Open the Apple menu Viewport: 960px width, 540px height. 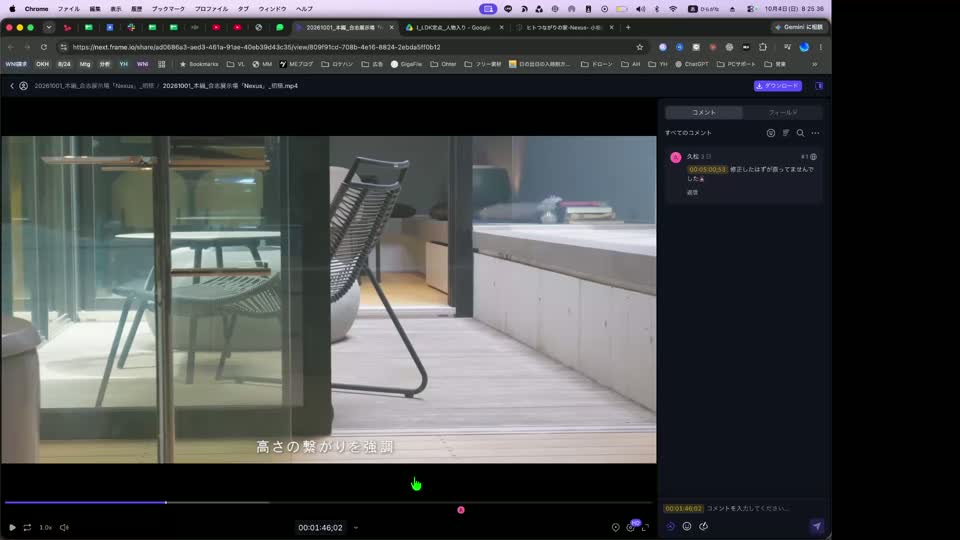coord(12,9)
